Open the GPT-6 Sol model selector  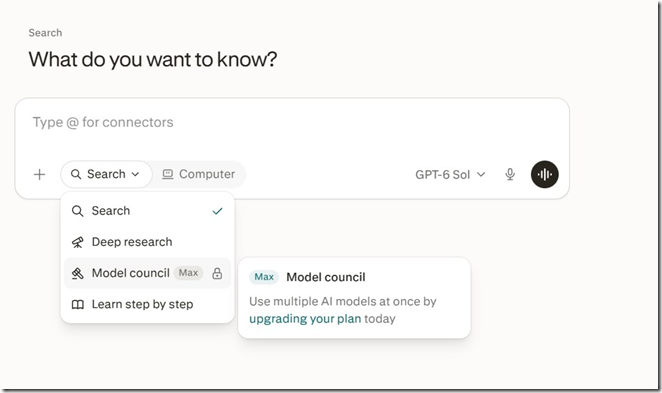pos(450,174)
